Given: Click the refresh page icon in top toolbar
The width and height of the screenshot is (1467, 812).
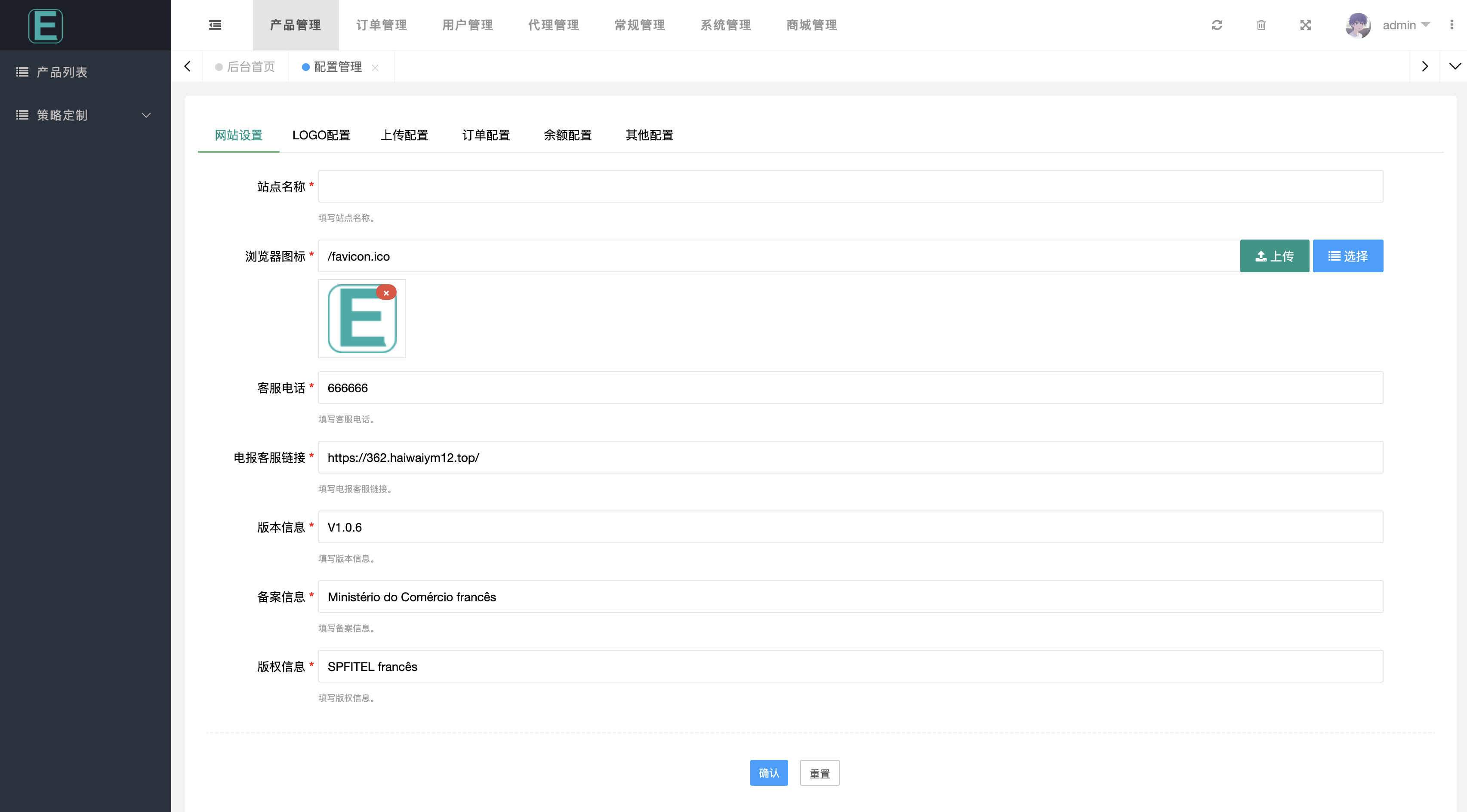Looking at the screenshot, I should point(1217,25).
